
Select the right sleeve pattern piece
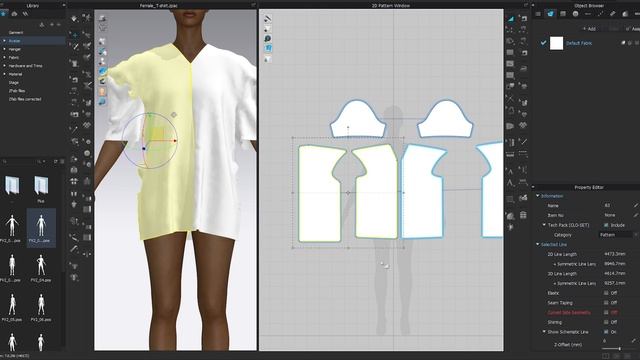tap(445, 120)
